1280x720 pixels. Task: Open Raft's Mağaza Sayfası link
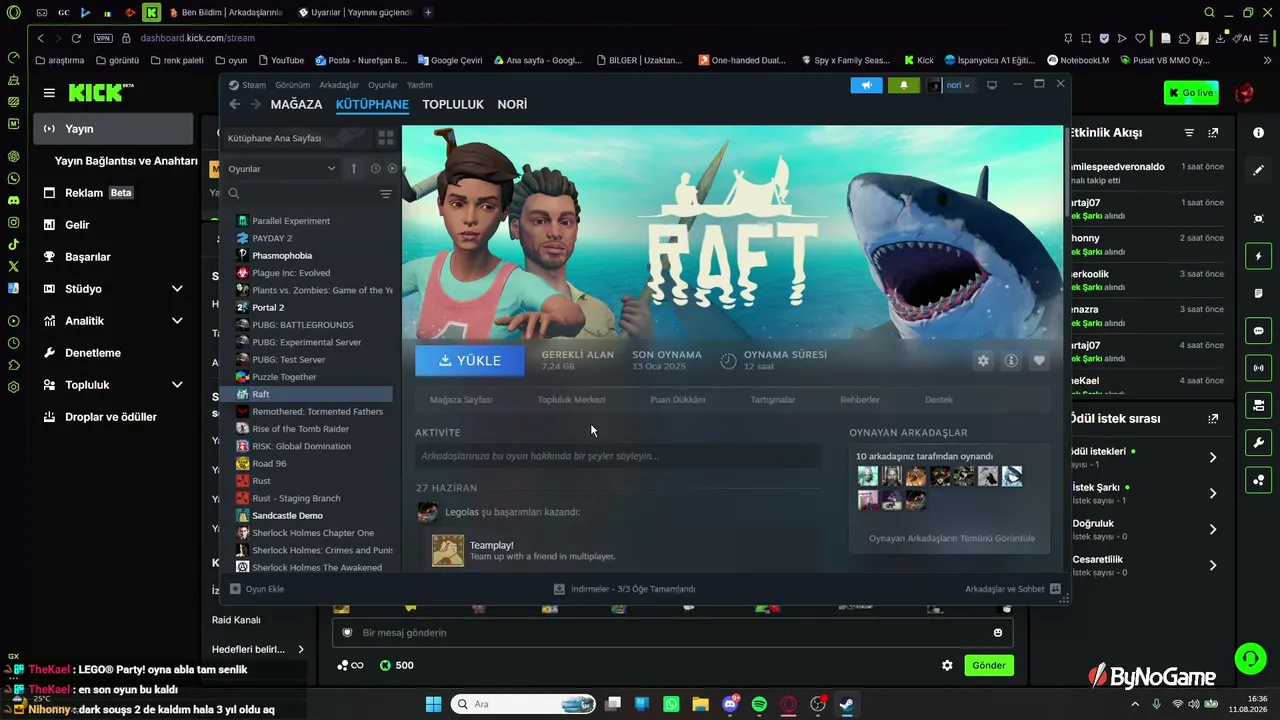[461, 400]
